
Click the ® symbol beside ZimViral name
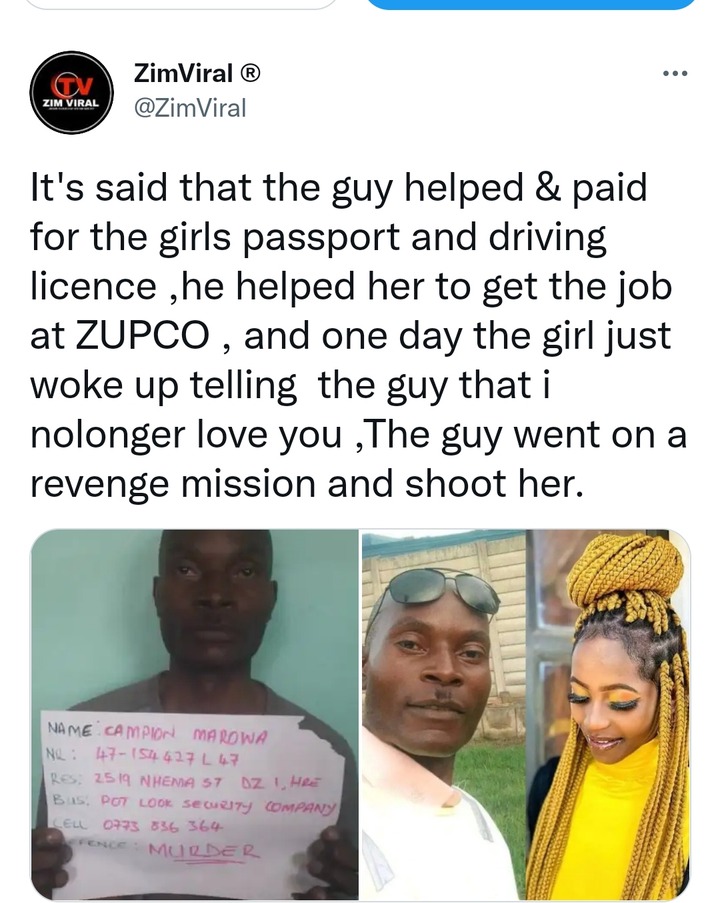[x=249, y=73]
